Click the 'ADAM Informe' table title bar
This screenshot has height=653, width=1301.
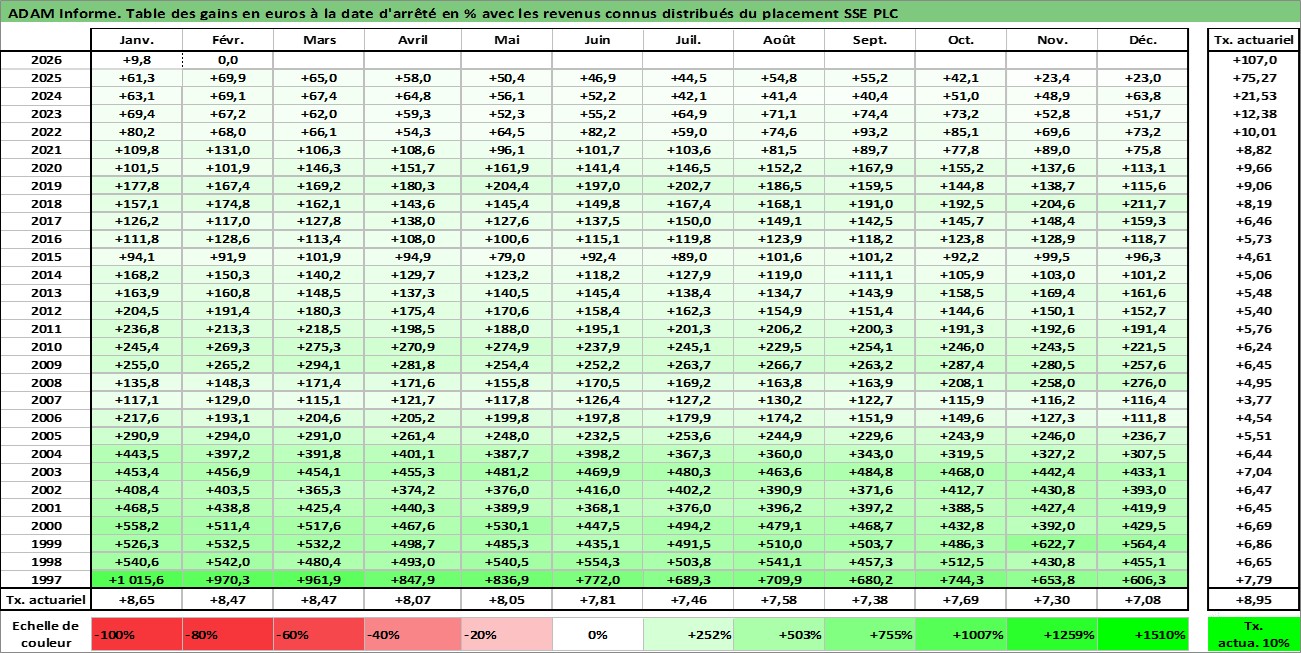coord(650,12)
